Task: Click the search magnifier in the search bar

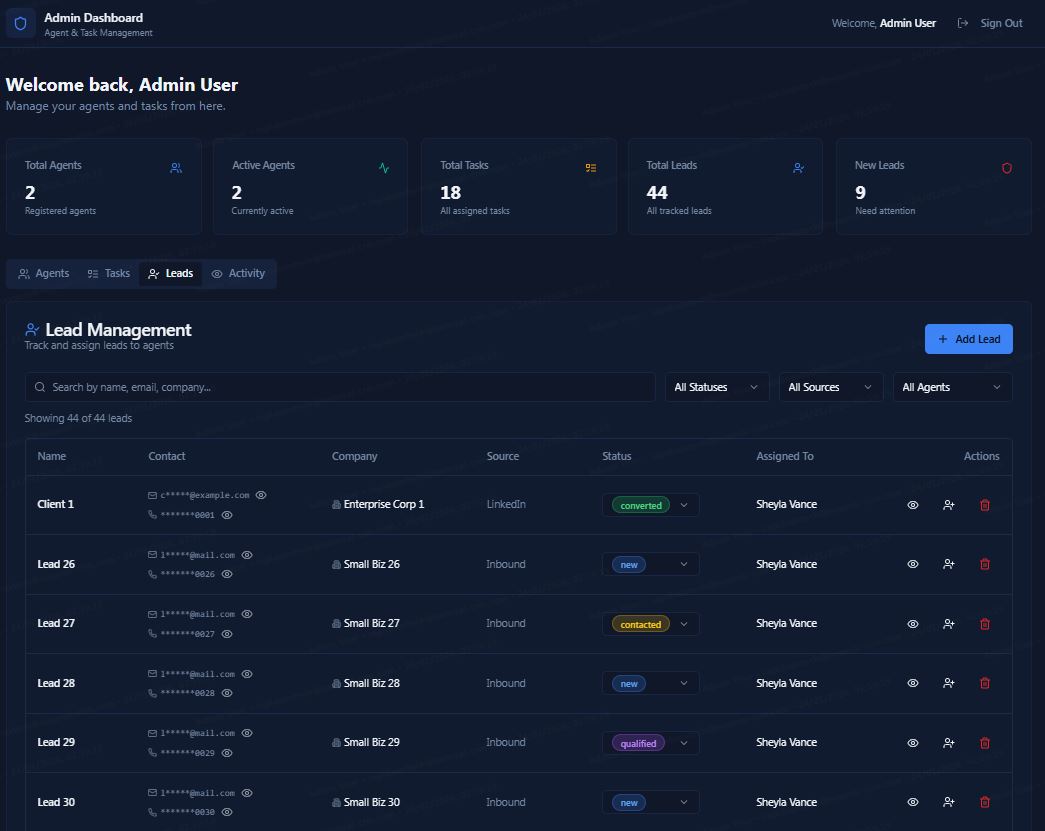Action: click(40, 387)
